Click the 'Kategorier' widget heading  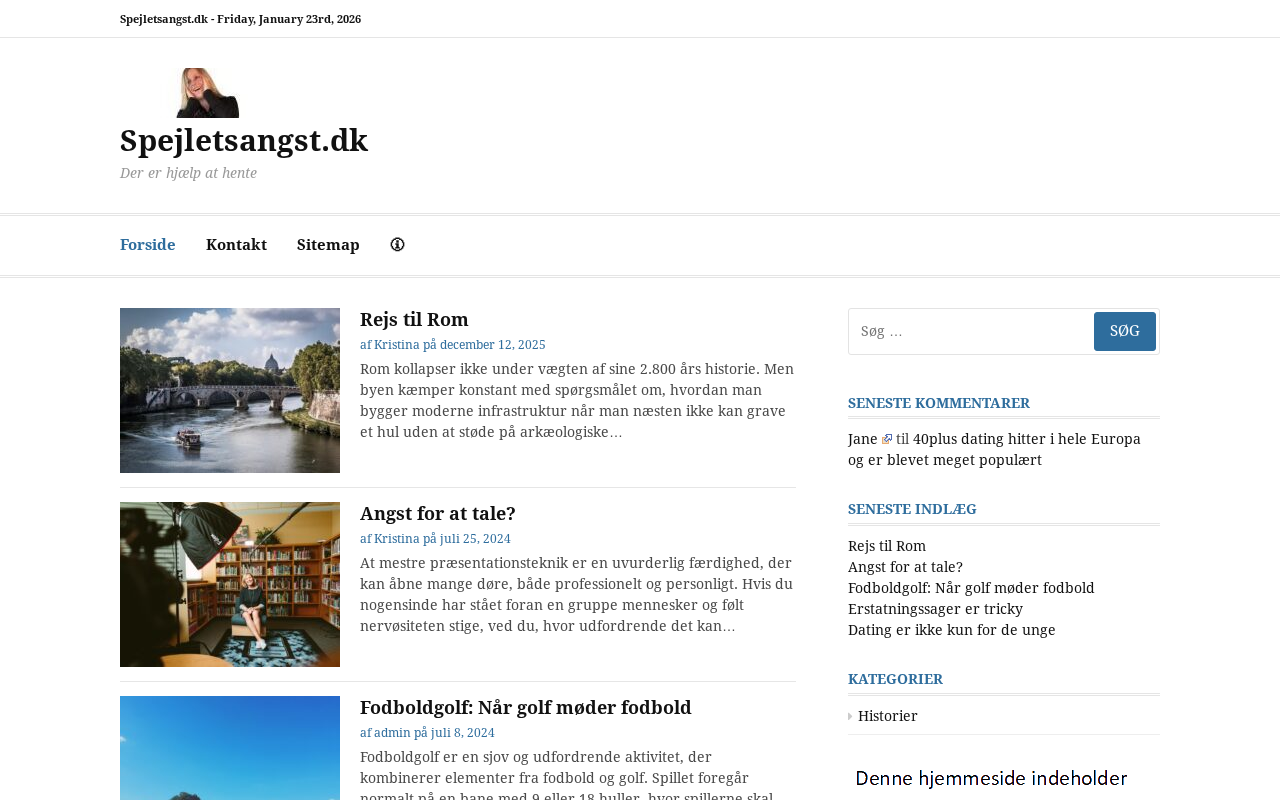[895, 679]
